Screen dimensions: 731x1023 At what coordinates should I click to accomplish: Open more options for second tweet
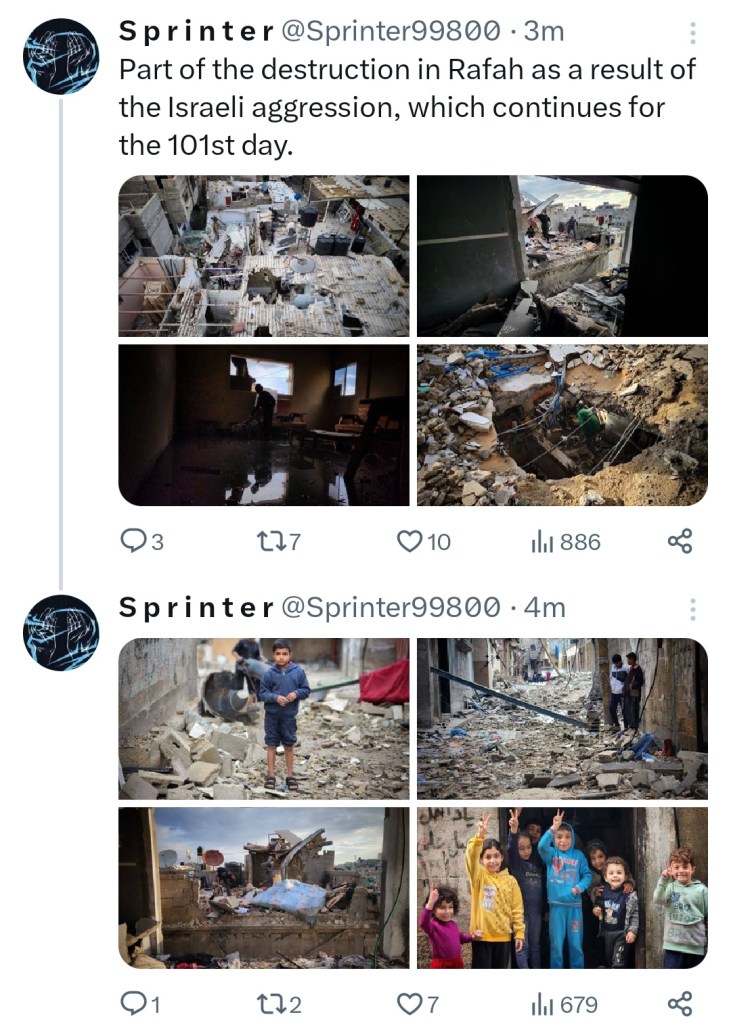coord(692,609)
